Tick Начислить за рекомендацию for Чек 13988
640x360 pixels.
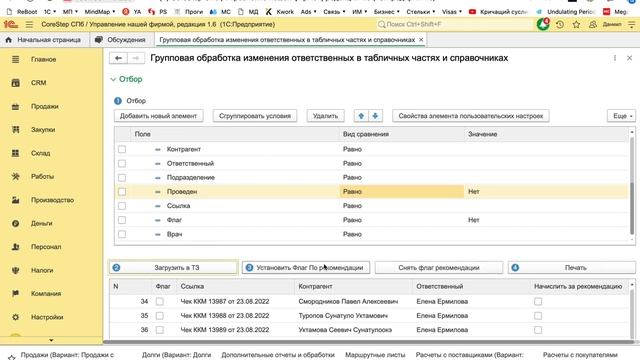pyautogui.click(x=538, y=316)
